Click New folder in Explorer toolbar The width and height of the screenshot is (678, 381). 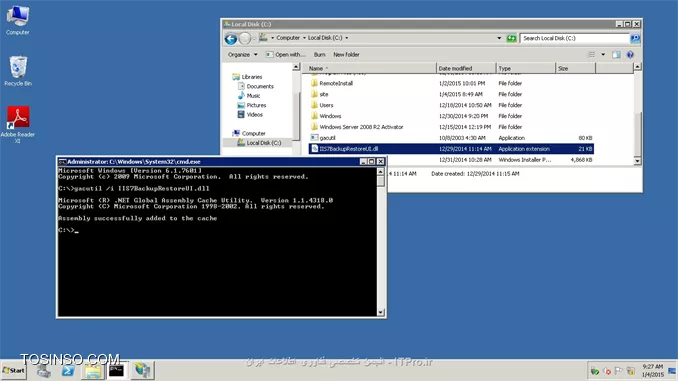tap(346, 54)
